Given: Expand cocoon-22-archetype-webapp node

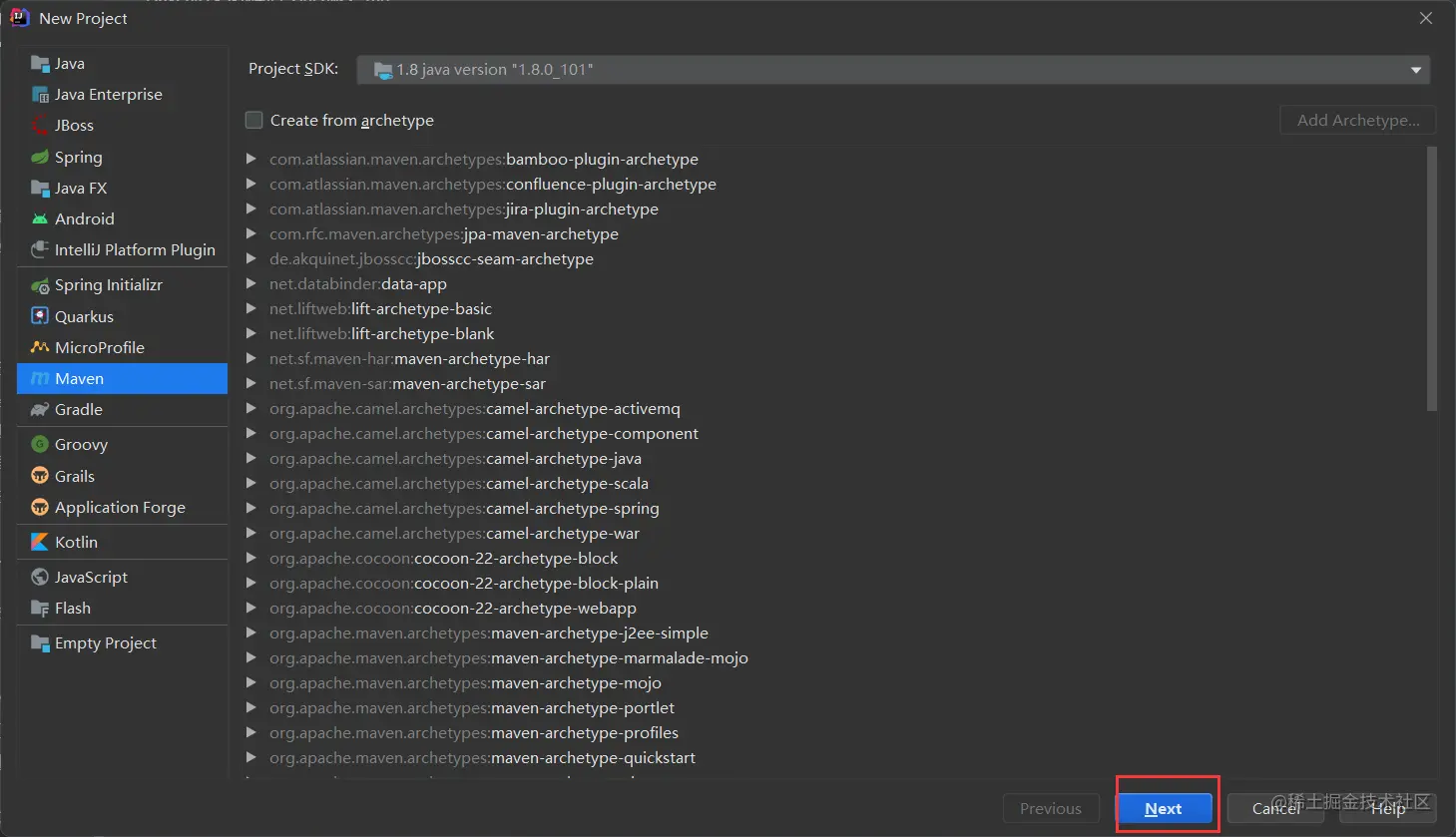Looking at the screenshot, I should click(251, 608).
